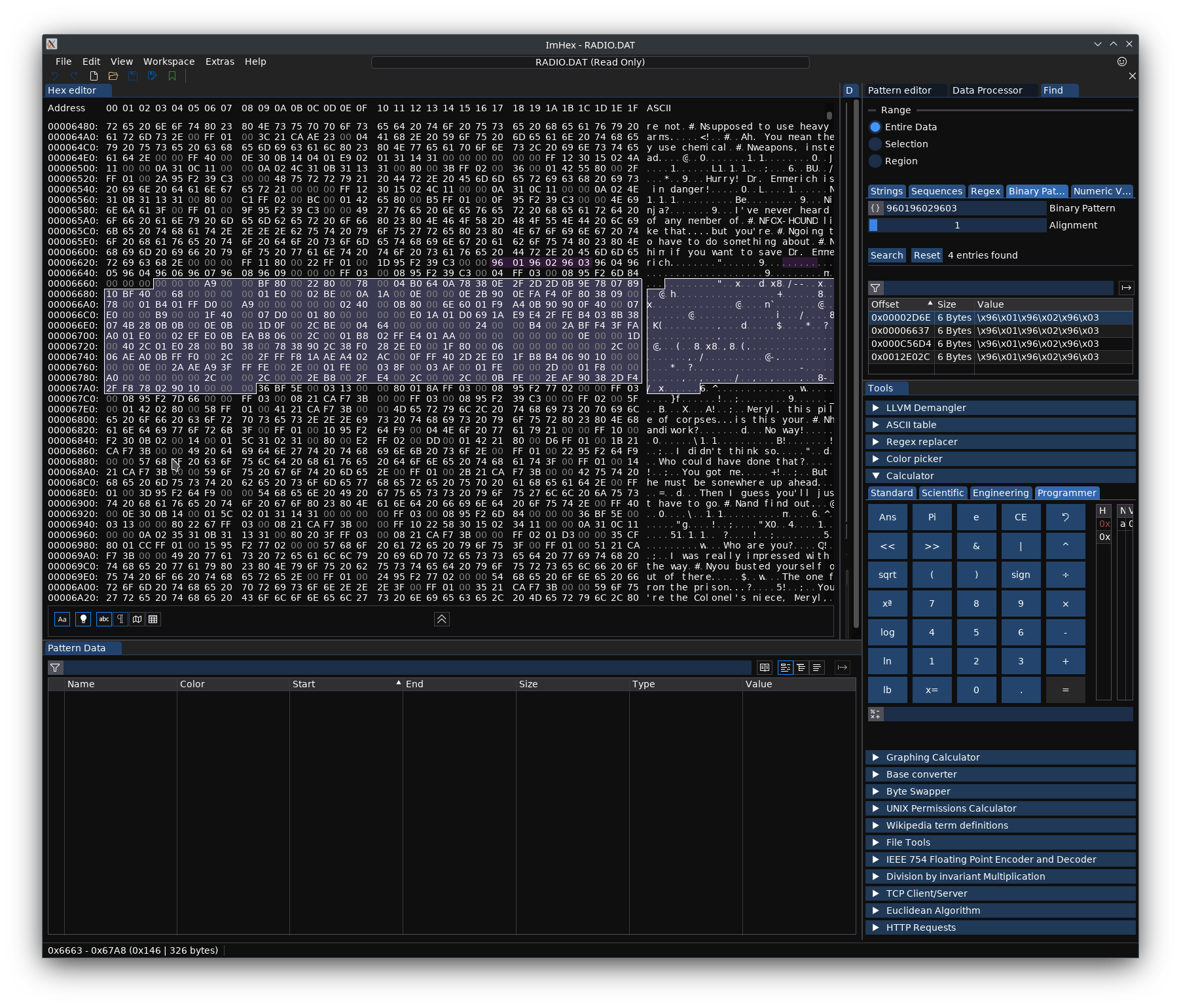Choose the Selection range option

(x=875, y=144)
